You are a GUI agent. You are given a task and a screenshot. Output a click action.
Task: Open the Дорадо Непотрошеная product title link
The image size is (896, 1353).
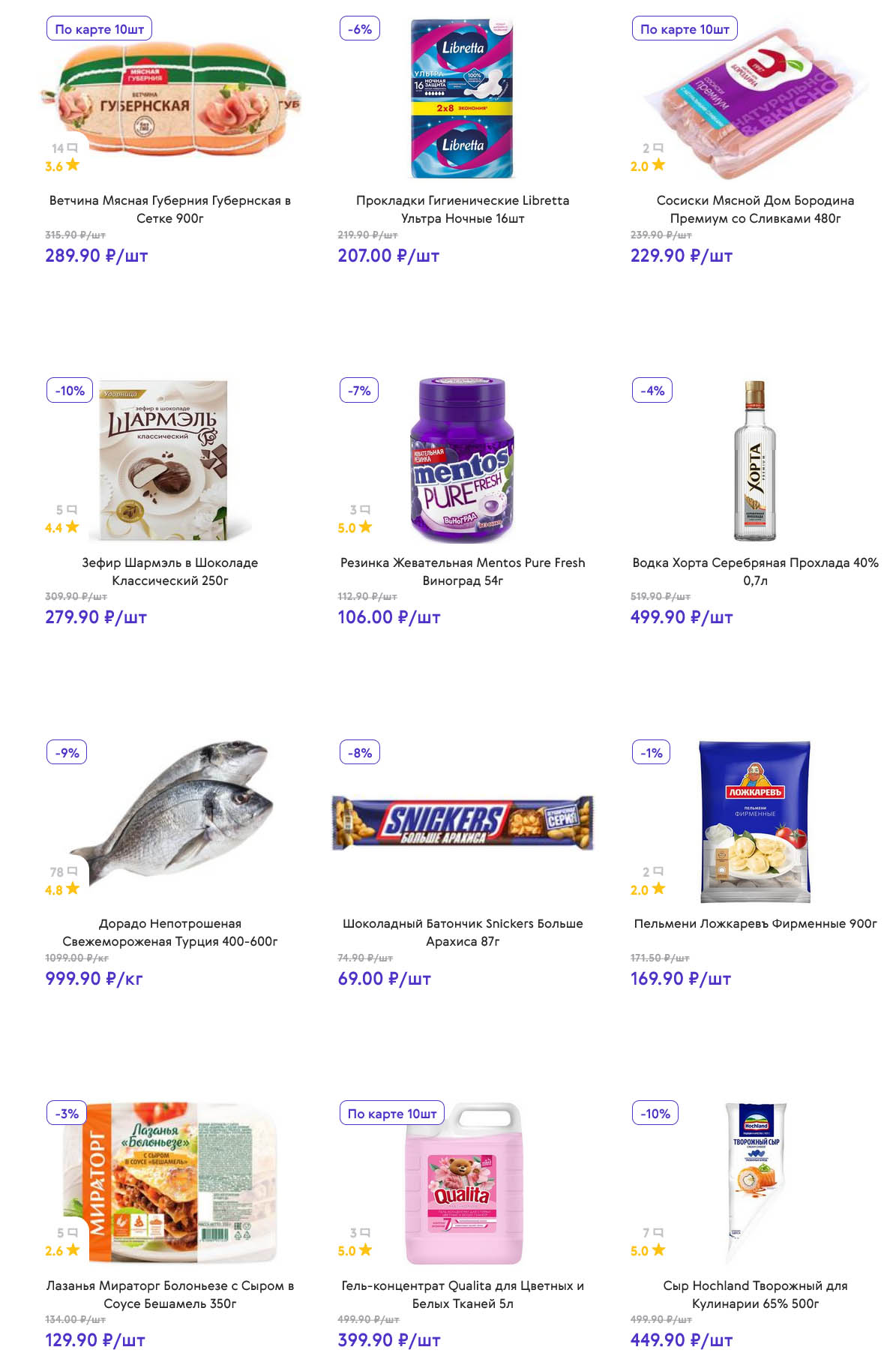[x=170, y=932]
